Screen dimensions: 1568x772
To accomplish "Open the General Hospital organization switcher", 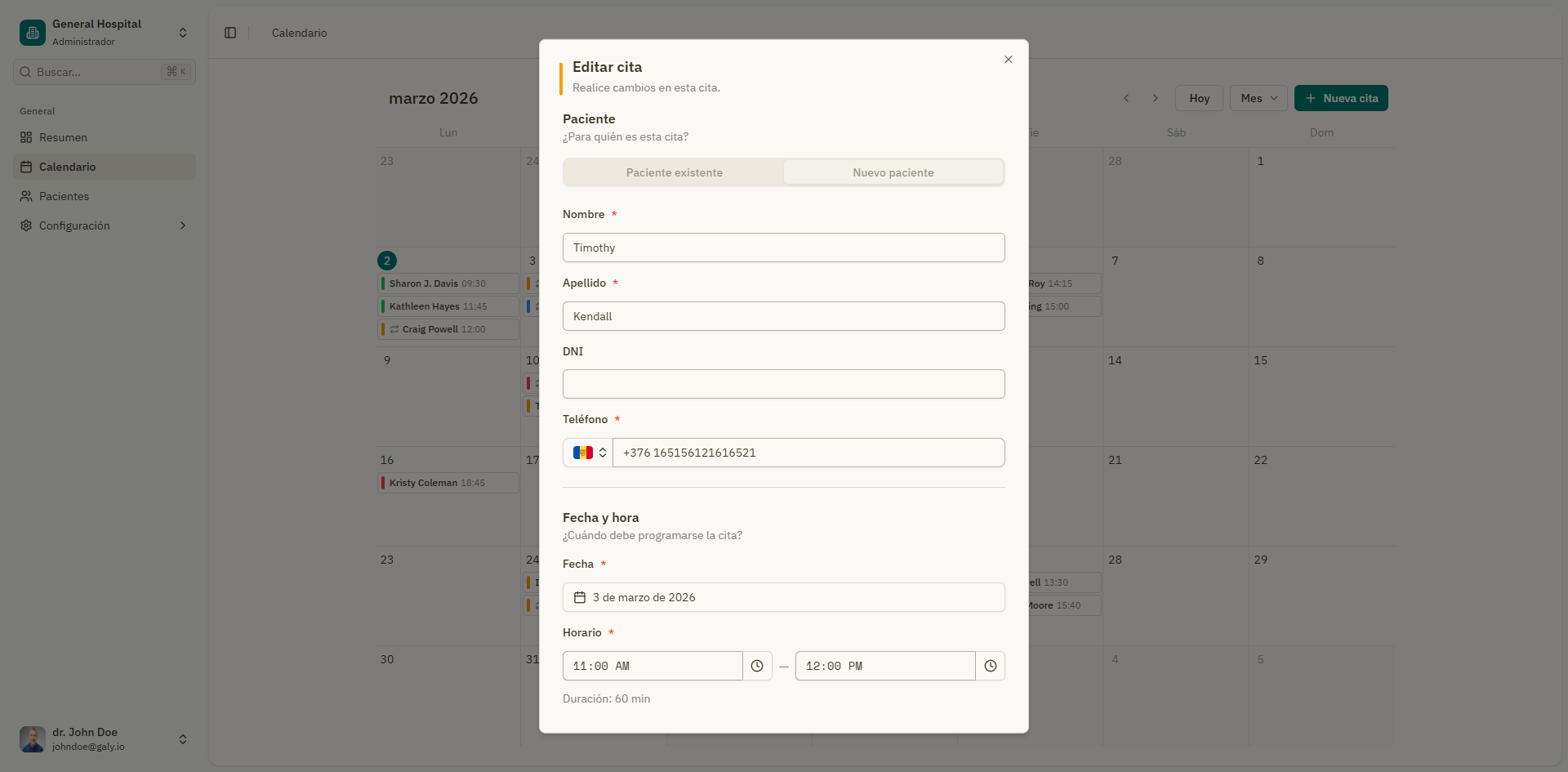I will [183, 33].
